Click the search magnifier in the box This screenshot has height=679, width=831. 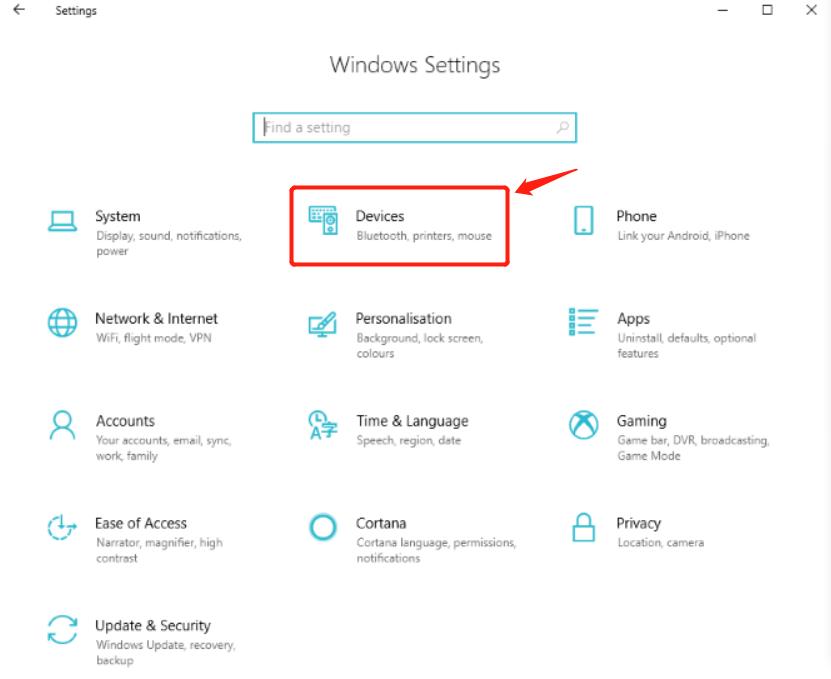pyautogui.click(x=562, y=128)
